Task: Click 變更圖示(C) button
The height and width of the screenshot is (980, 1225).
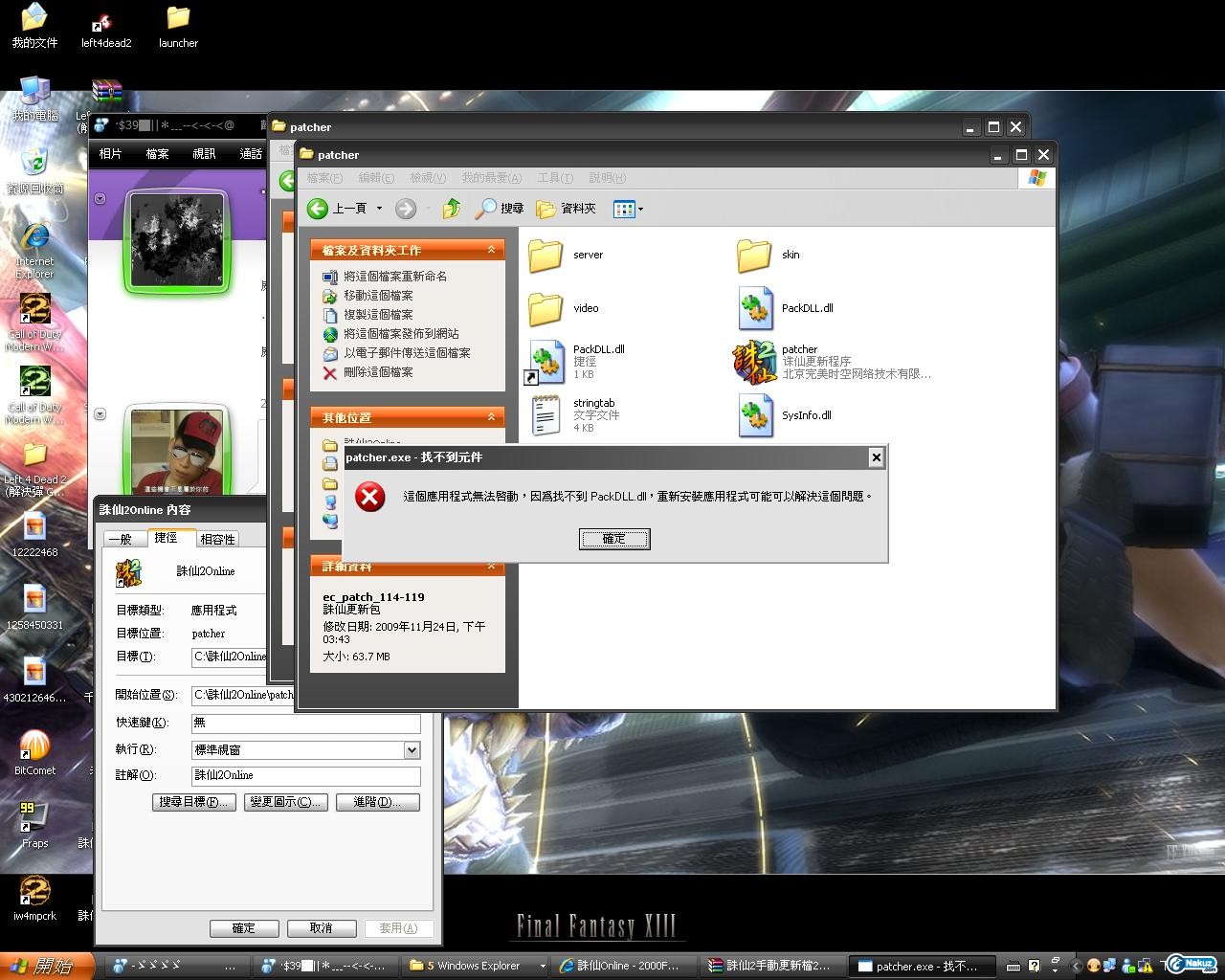Action: (x=286, y=802)
